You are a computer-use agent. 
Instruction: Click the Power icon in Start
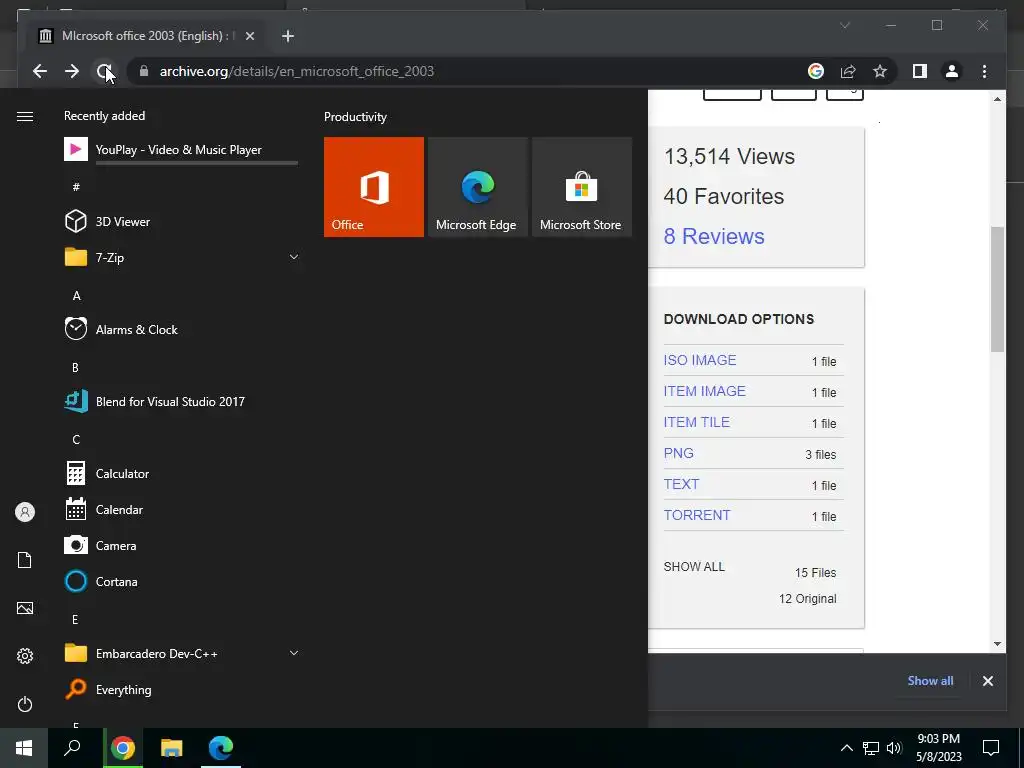[x=25, y=704]
